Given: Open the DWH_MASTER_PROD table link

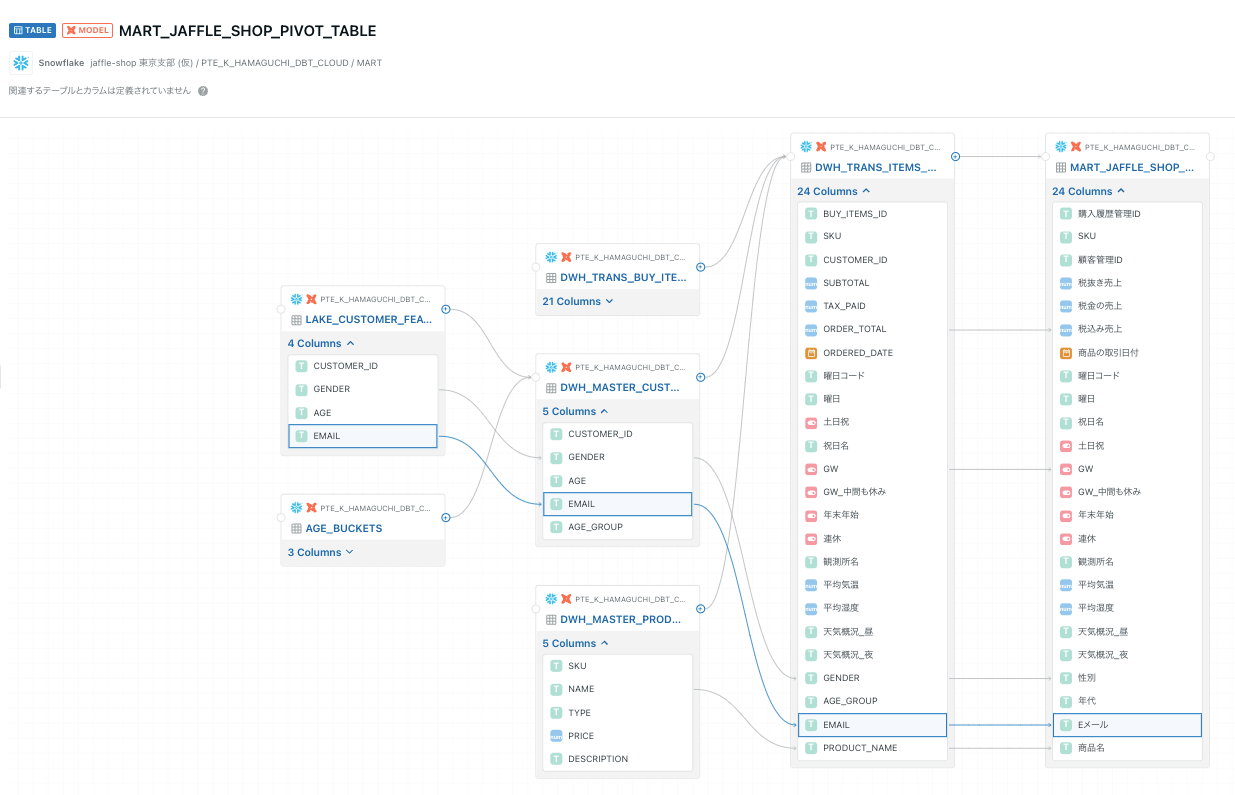Looking at the screenshot, I should pyautogui.click(x=621, y=619).
